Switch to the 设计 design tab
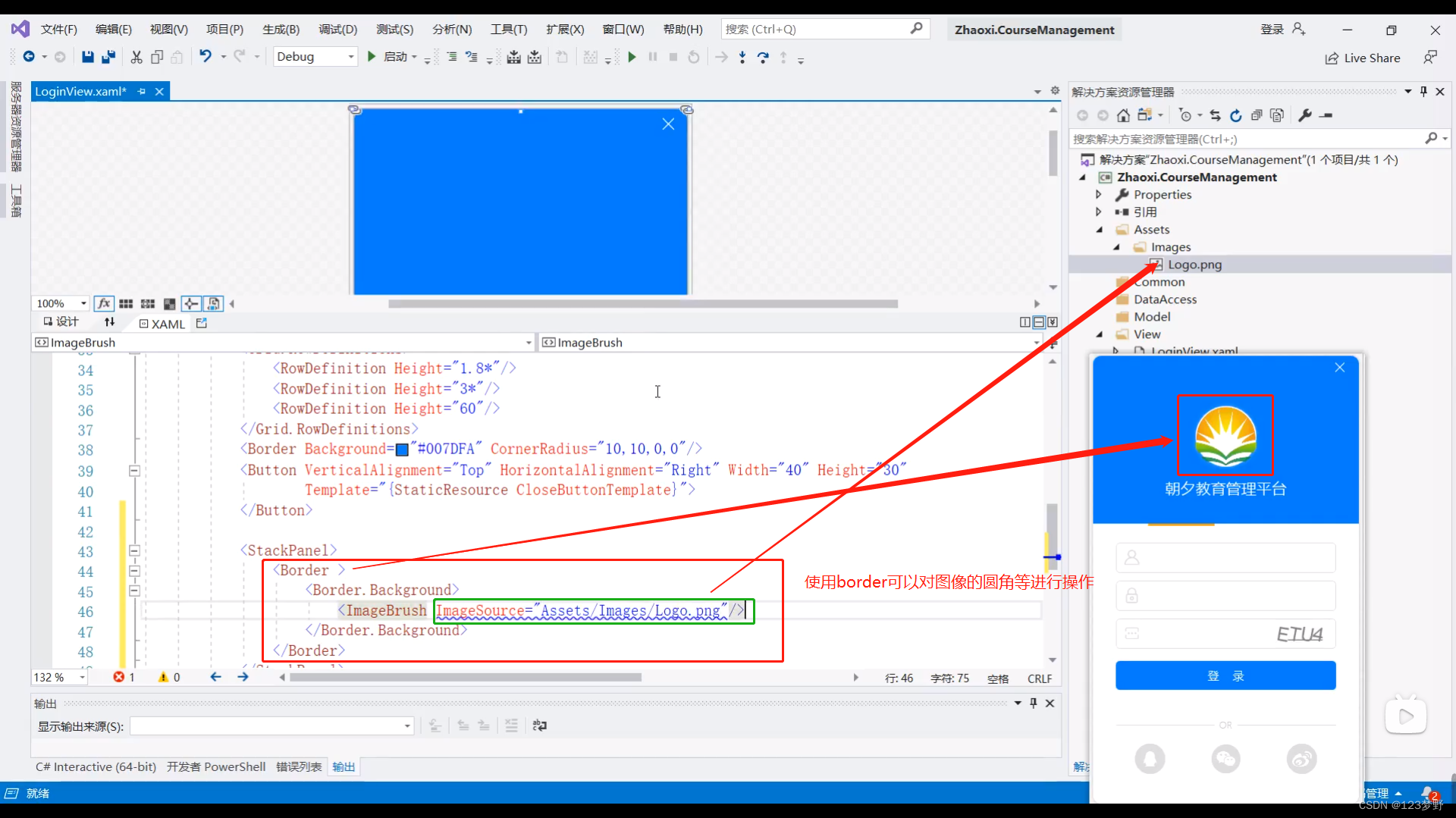The image size is (1456, 818). 61,322
